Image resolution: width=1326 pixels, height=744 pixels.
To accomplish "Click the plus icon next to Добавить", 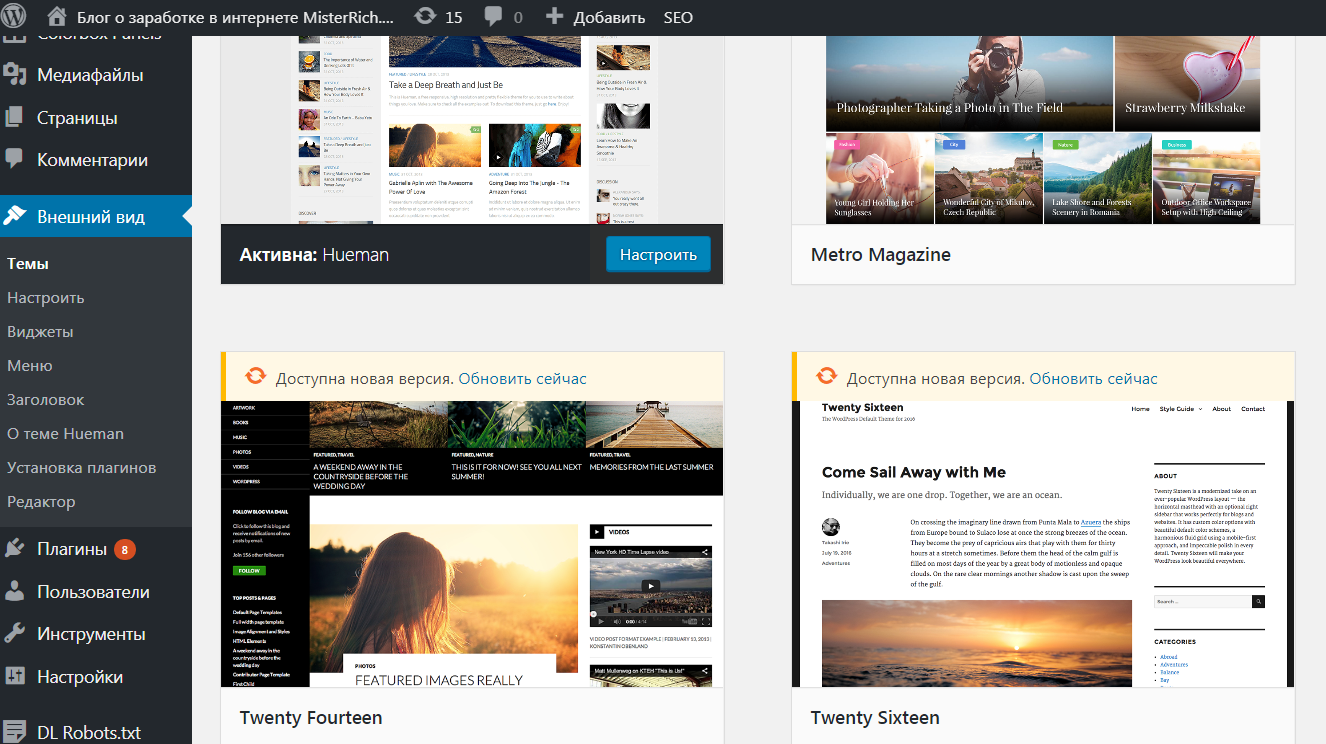I will tap(554, 17).
